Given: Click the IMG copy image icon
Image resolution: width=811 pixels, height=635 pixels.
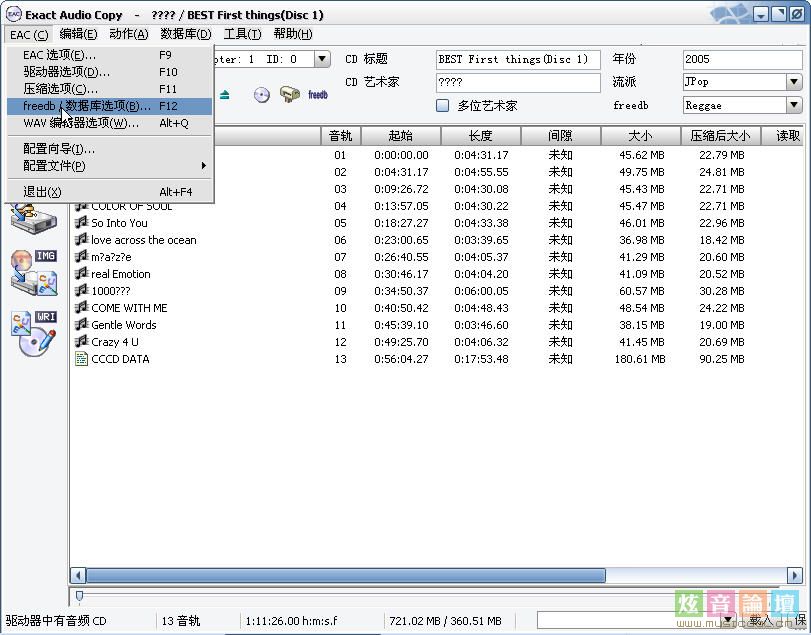Looking at the screenshot, I should click(34, 273).
